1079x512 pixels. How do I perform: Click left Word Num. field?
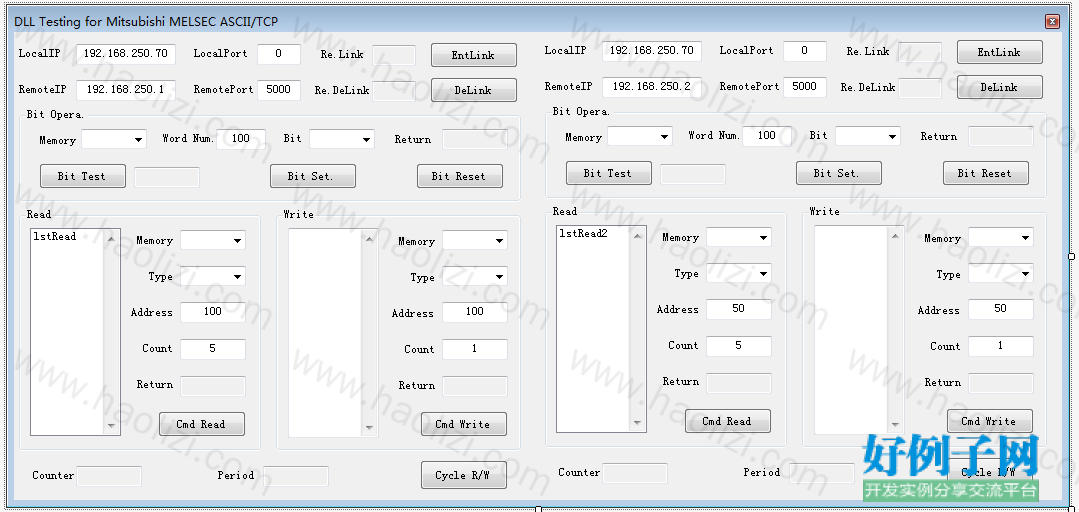[x=241, y=139]
